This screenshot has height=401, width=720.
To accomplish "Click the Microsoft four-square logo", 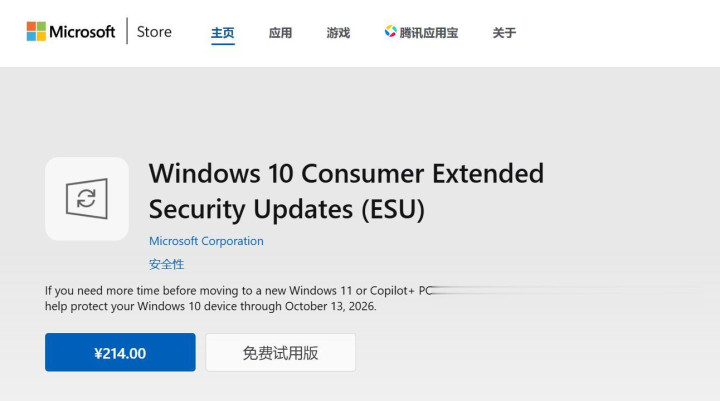I will click(36, 32).
